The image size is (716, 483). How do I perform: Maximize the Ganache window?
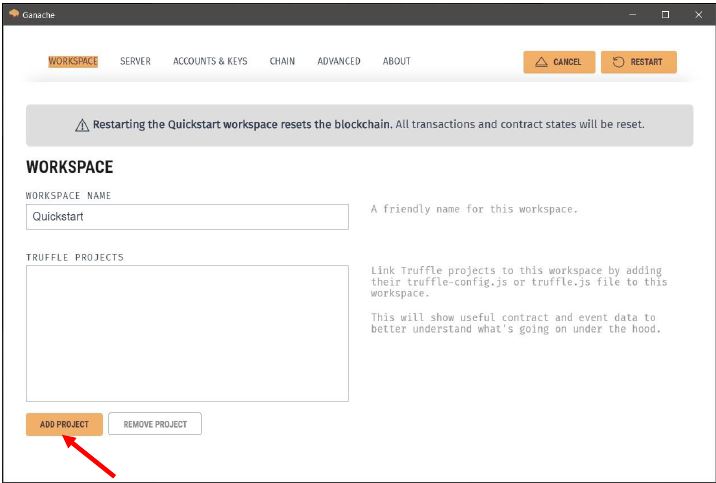coord(665,14)
